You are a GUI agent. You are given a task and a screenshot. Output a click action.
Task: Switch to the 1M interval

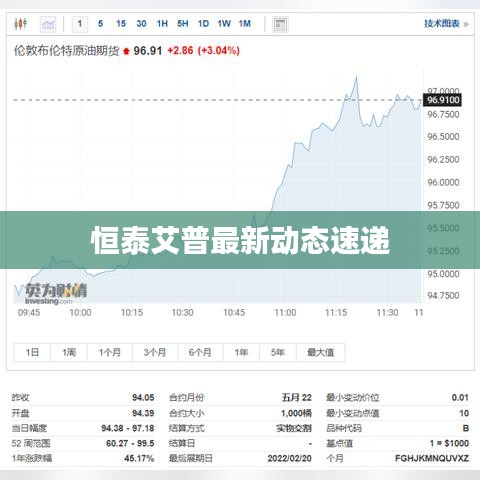click(245, 24)
